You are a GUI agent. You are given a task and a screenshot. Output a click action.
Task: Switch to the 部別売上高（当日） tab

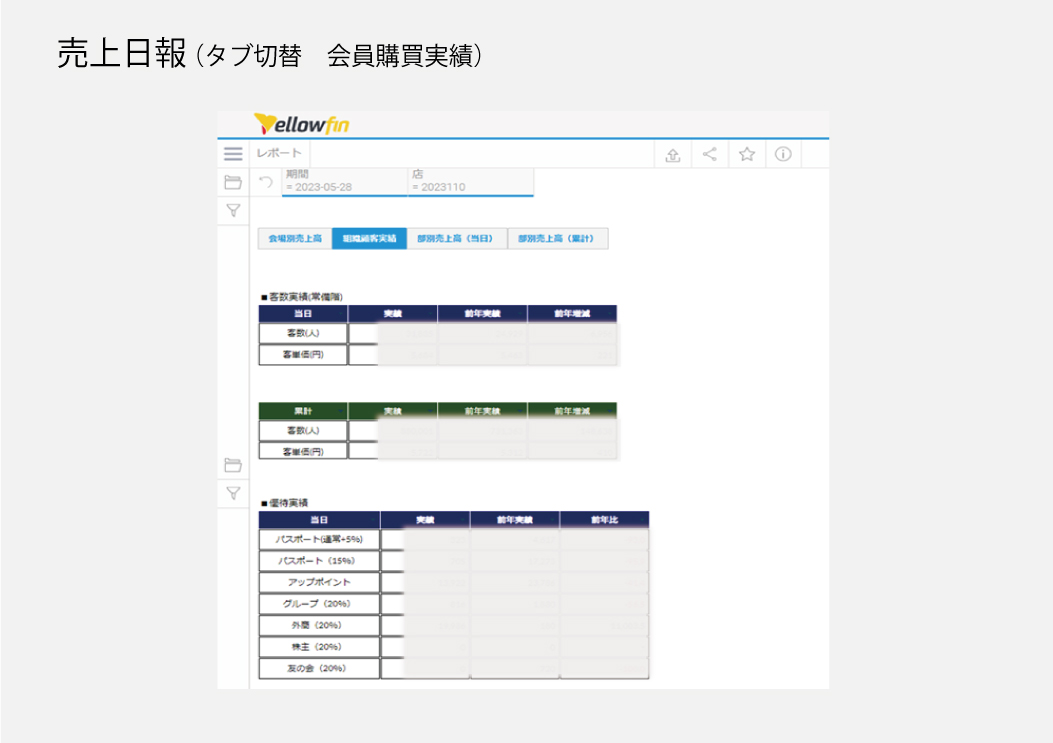tap(457, 238)
